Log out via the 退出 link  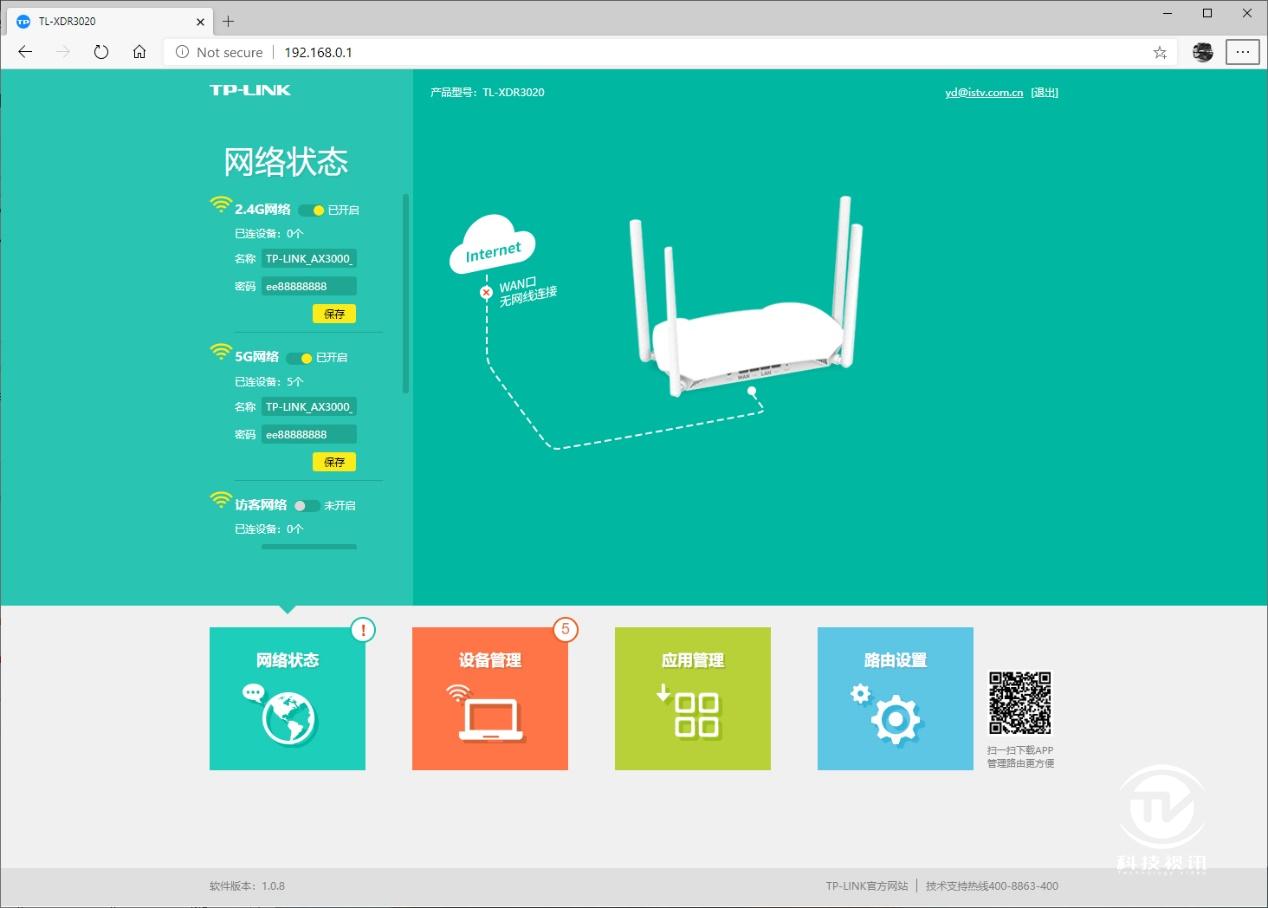click(x=1044, y=91)
